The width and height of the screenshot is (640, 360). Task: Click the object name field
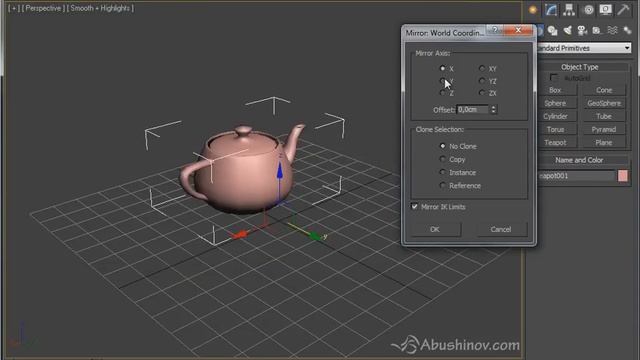576,176
